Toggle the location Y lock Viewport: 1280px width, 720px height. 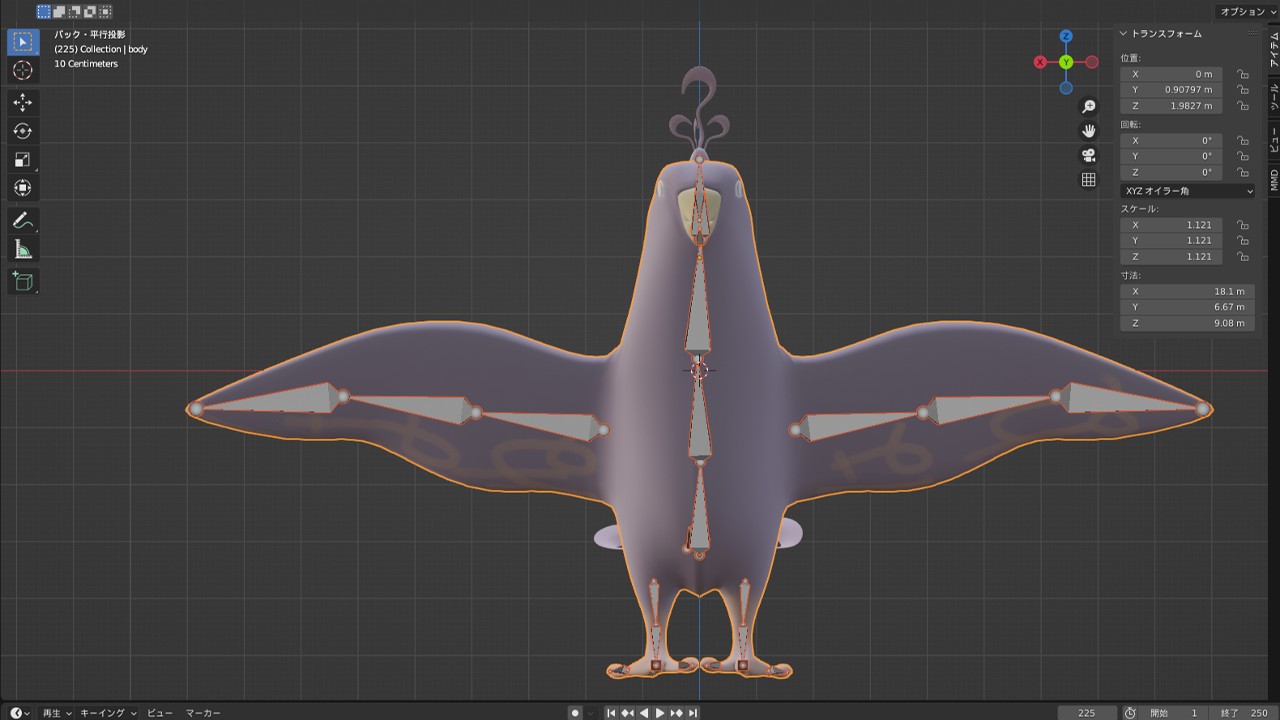click(x=1242, y=90)
